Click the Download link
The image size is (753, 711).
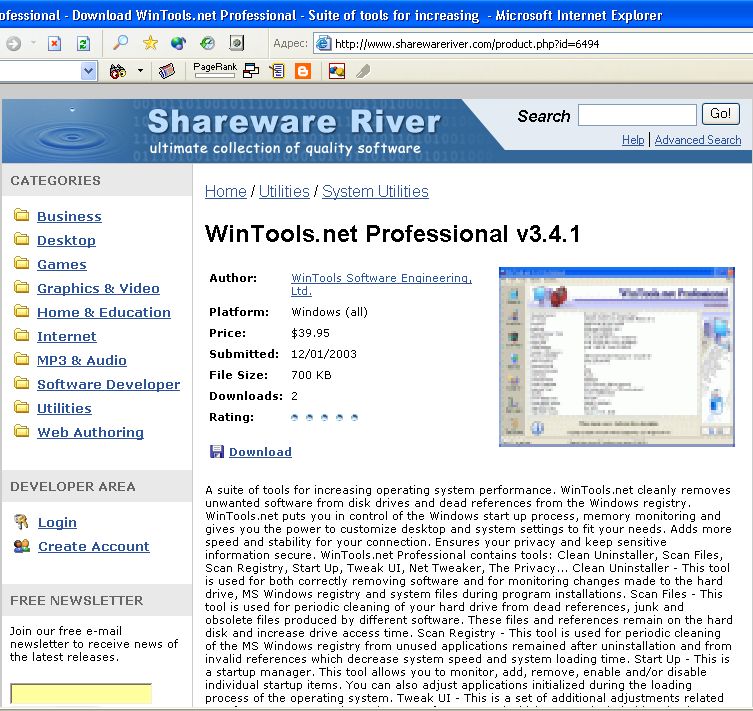click(260, 452)
